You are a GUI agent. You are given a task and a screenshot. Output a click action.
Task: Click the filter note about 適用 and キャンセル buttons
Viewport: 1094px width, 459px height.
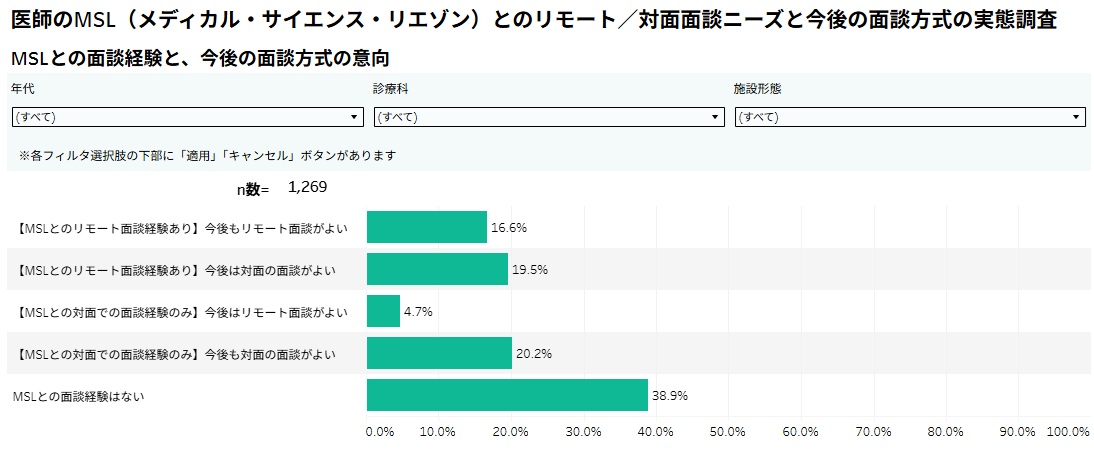208,156
